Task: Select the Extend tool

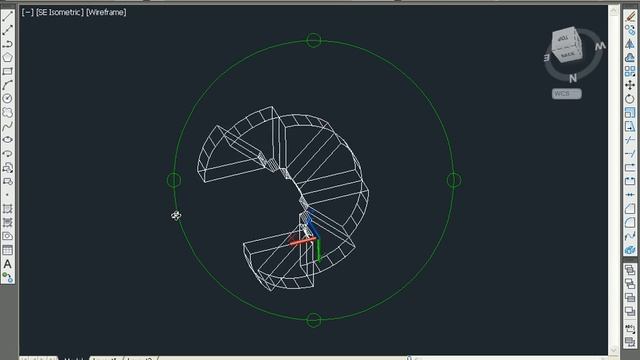Action: tap(630, 153)
